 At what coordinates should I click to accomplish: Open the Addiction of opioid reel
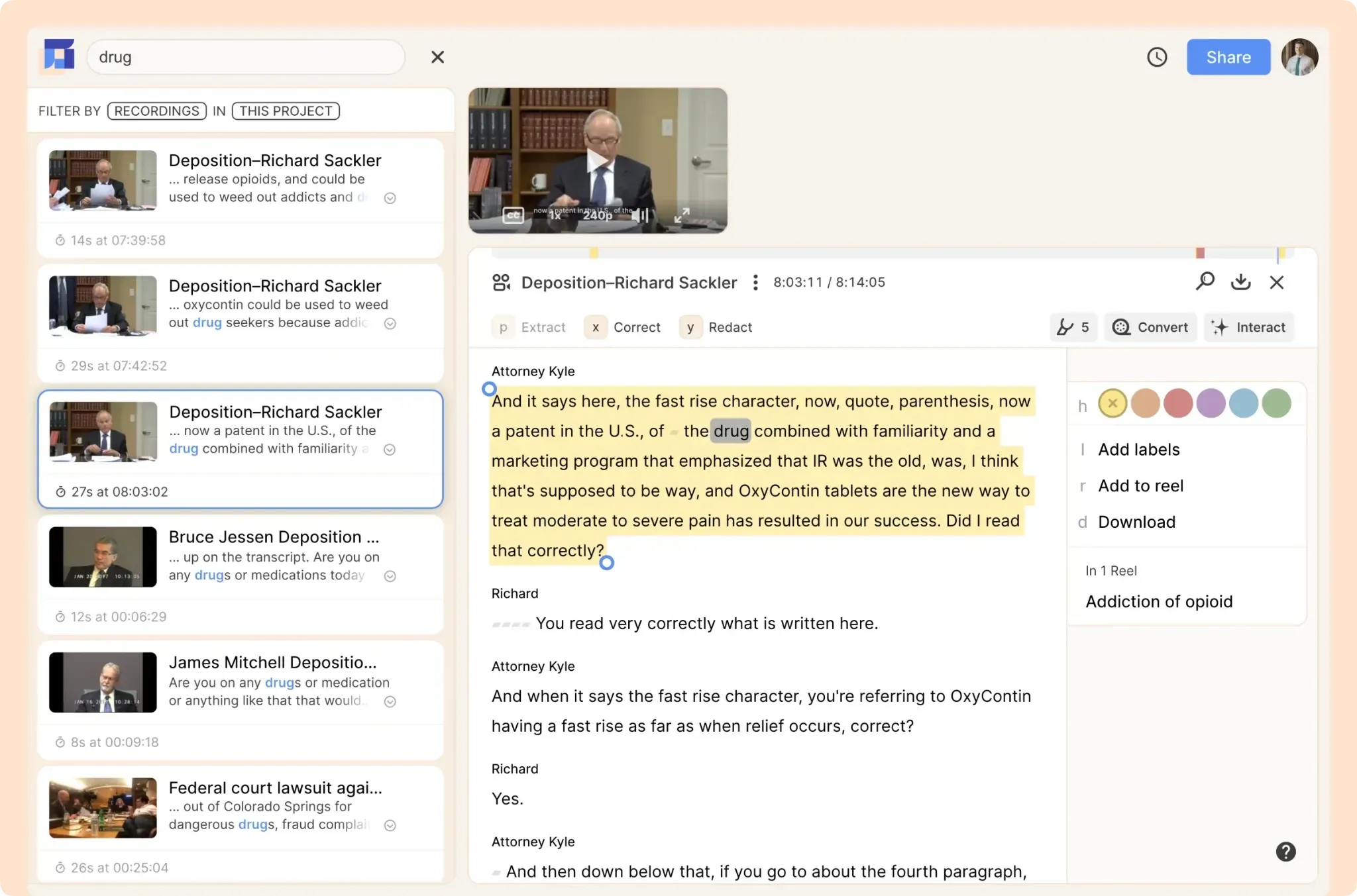click(x=1159, y=602)
